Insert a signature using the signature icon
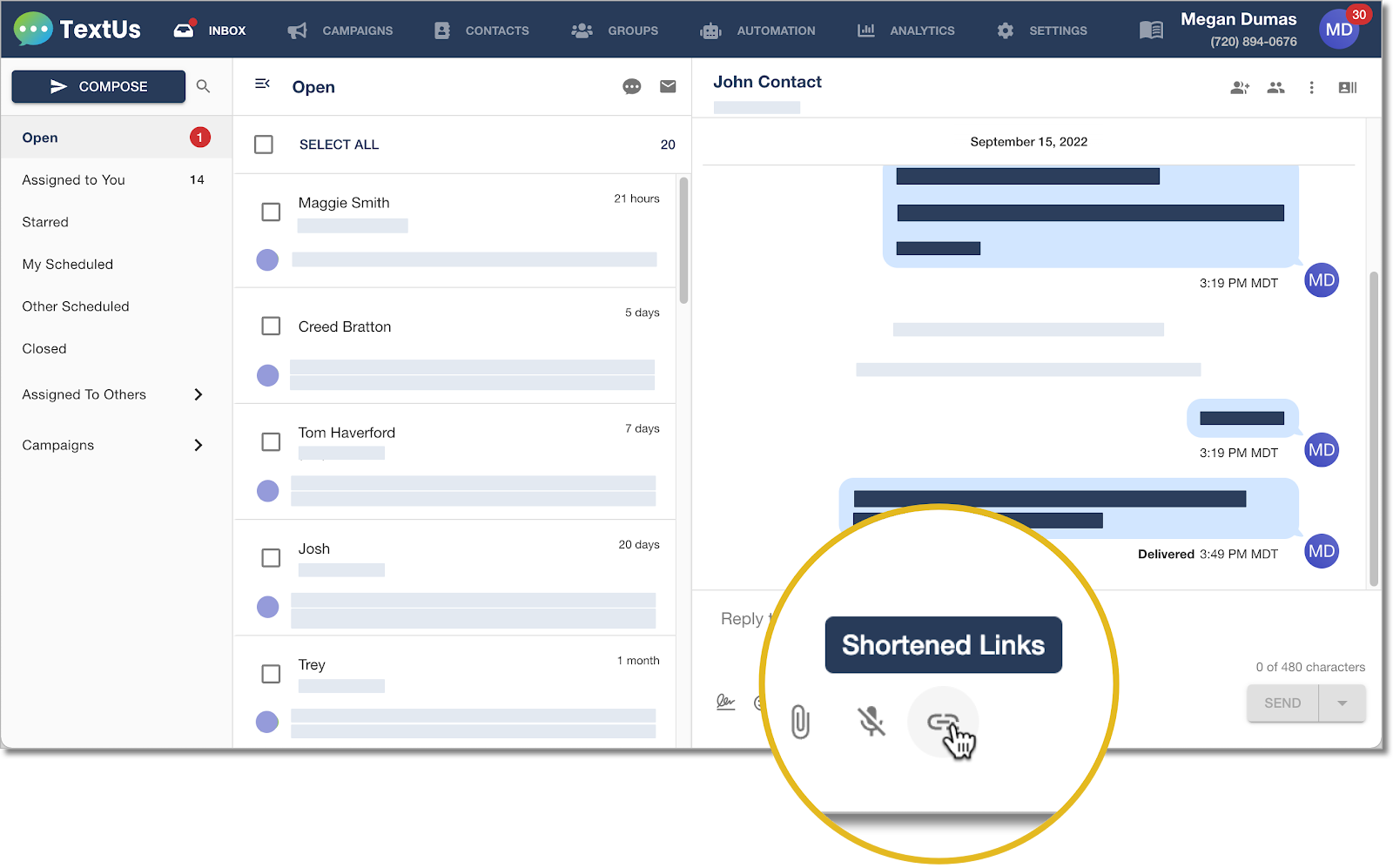The image size is (1393, 868). (726, 702)
